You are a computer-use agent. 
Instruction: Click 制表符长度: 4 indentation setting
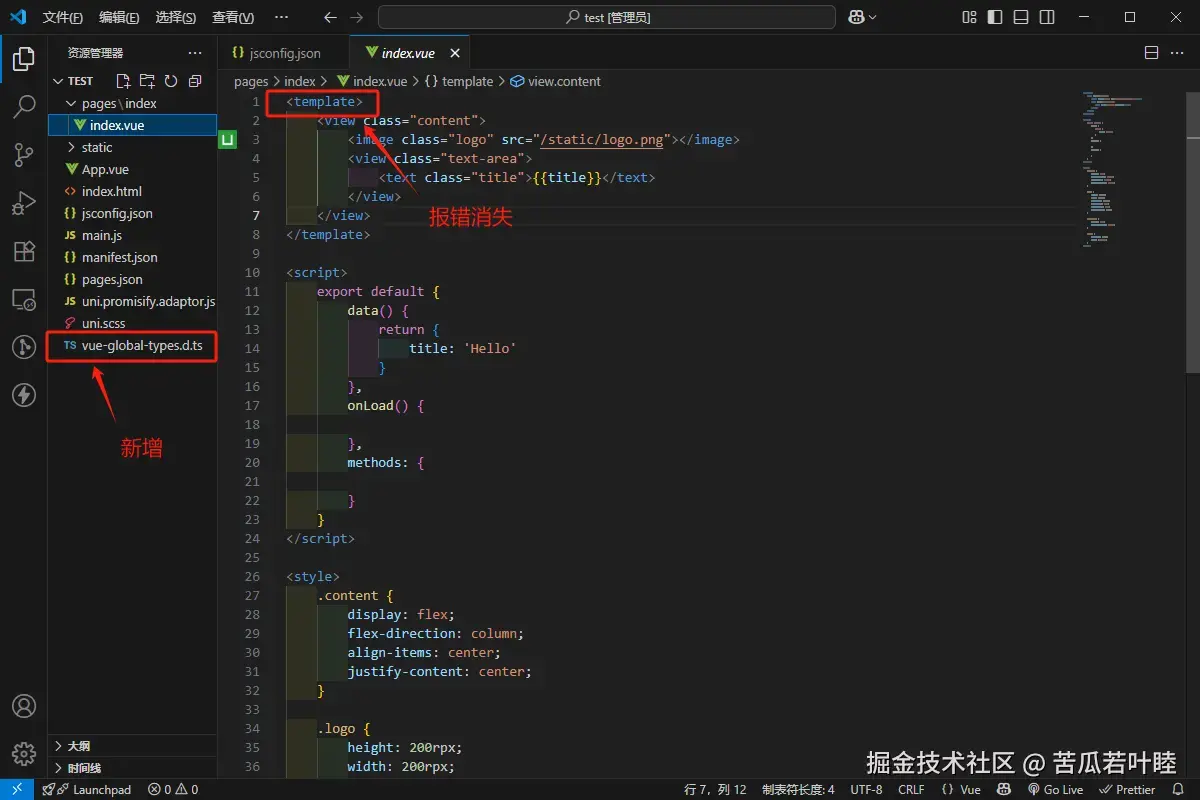click(x=798, y=789)
